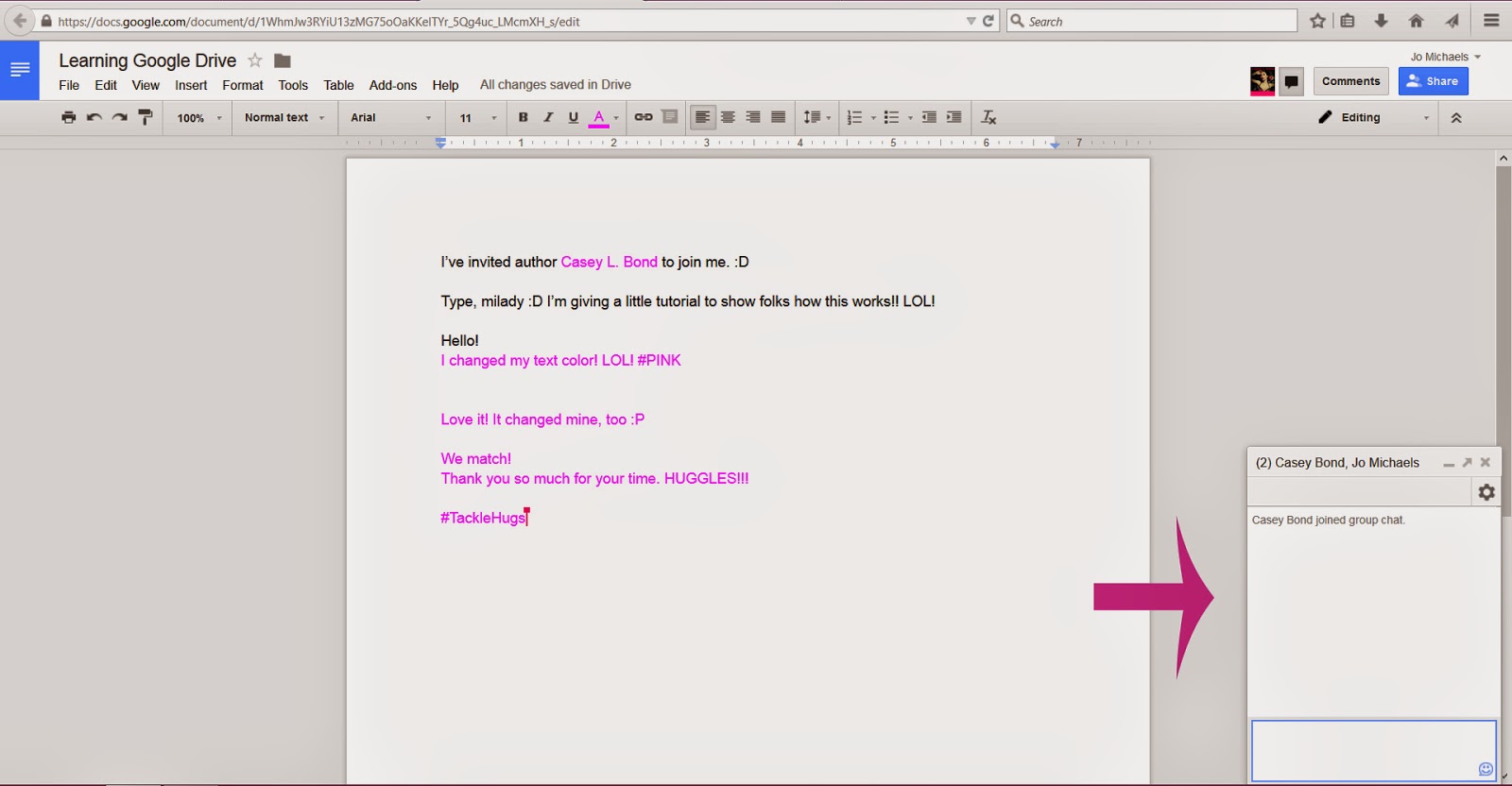Open the View menu

146,85
